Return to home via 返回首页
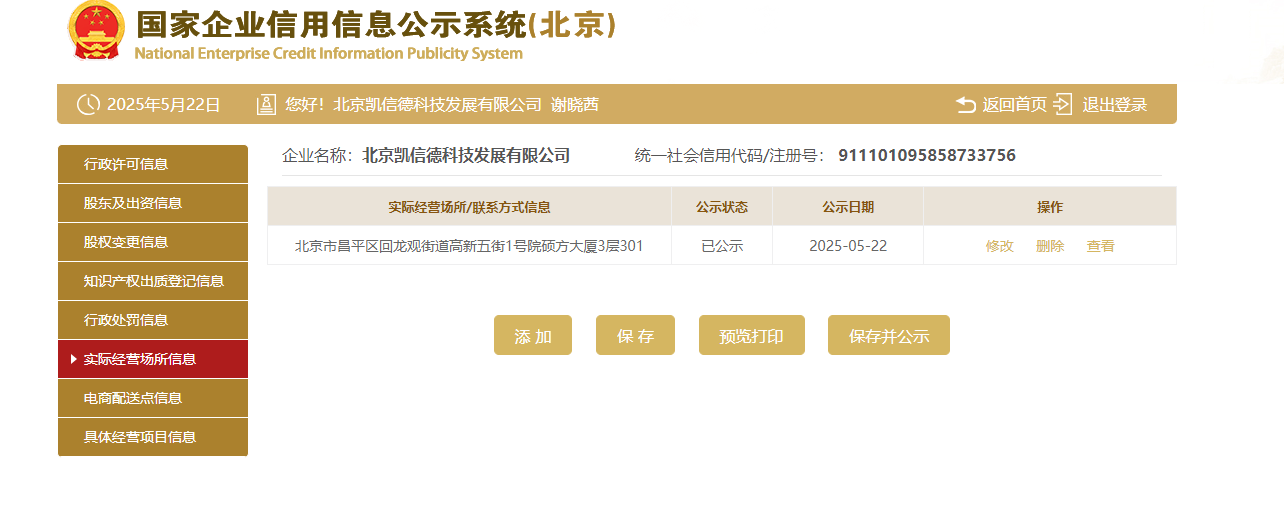 [1014, 104]
